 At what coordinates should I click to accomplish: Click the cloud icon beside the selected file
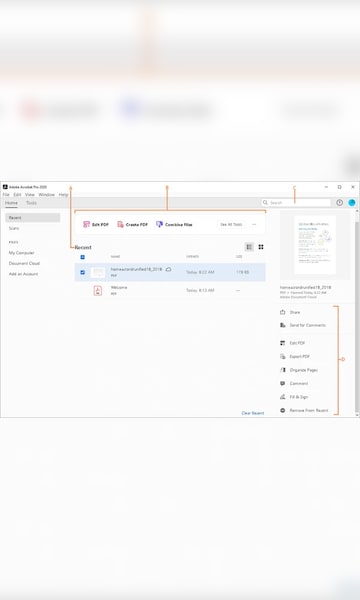[168, 269]
